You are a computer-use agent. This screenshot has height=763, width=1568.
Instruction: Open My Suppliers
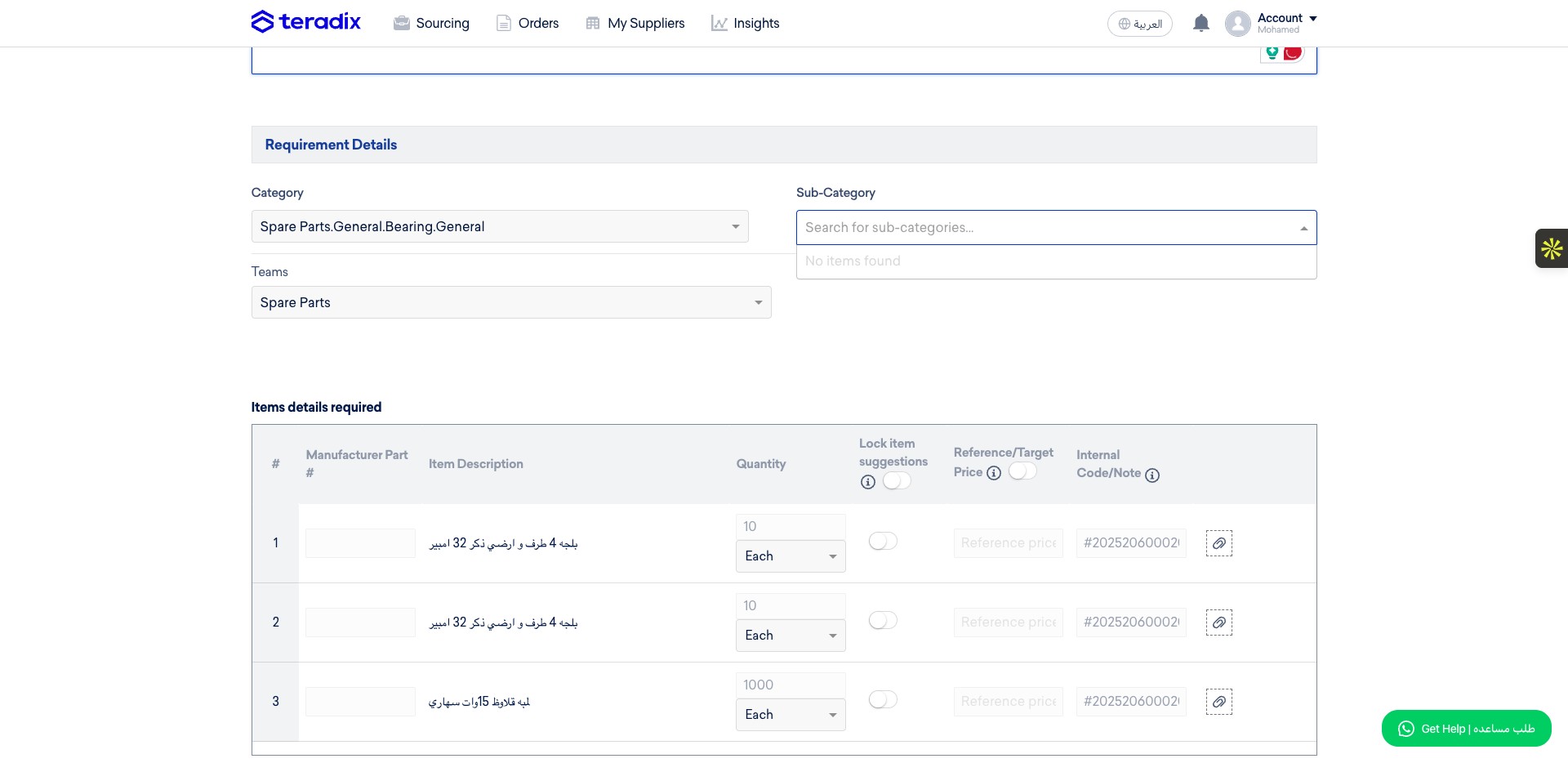click(635, 23)
